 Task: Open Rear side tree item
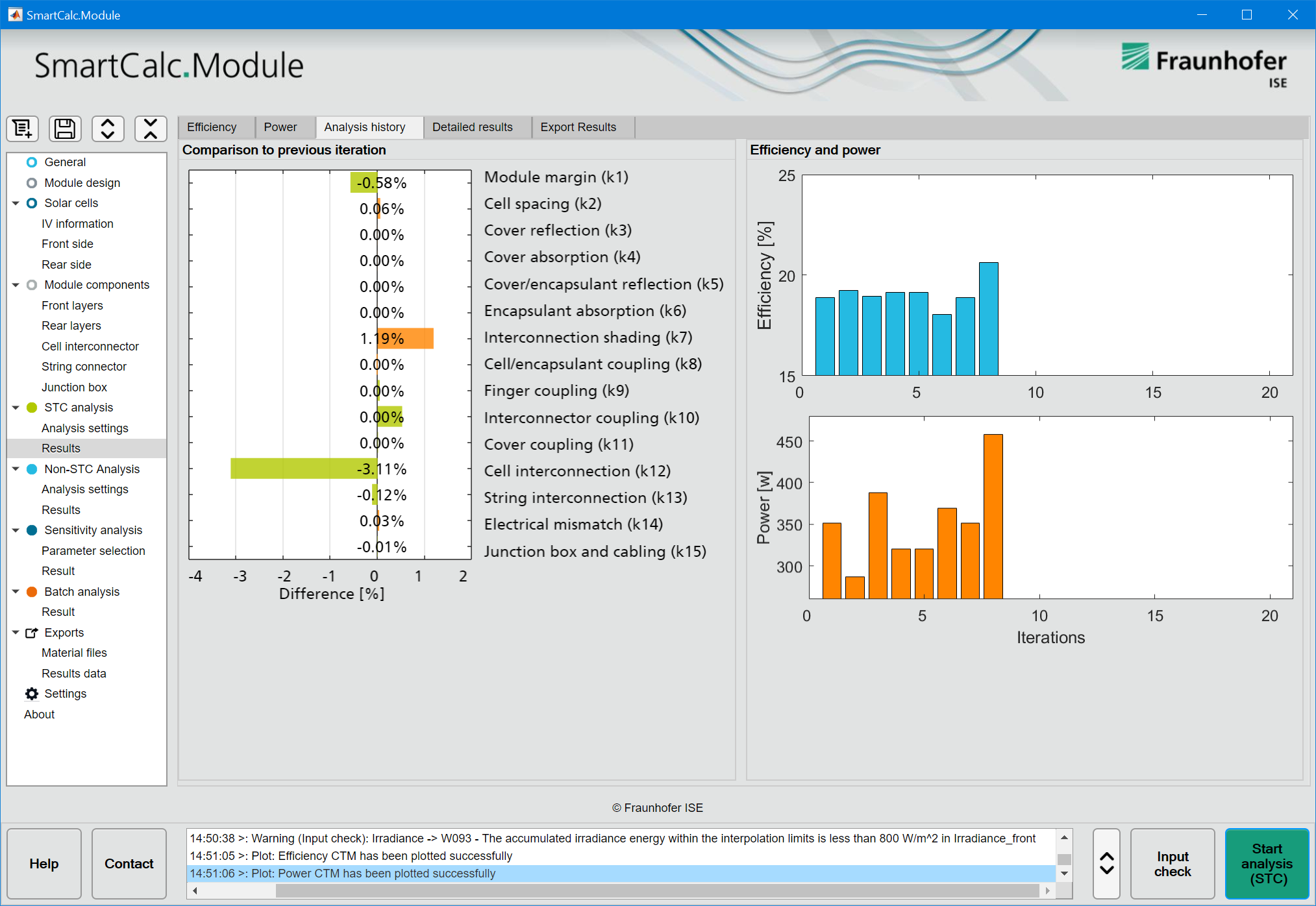(66, 265)
